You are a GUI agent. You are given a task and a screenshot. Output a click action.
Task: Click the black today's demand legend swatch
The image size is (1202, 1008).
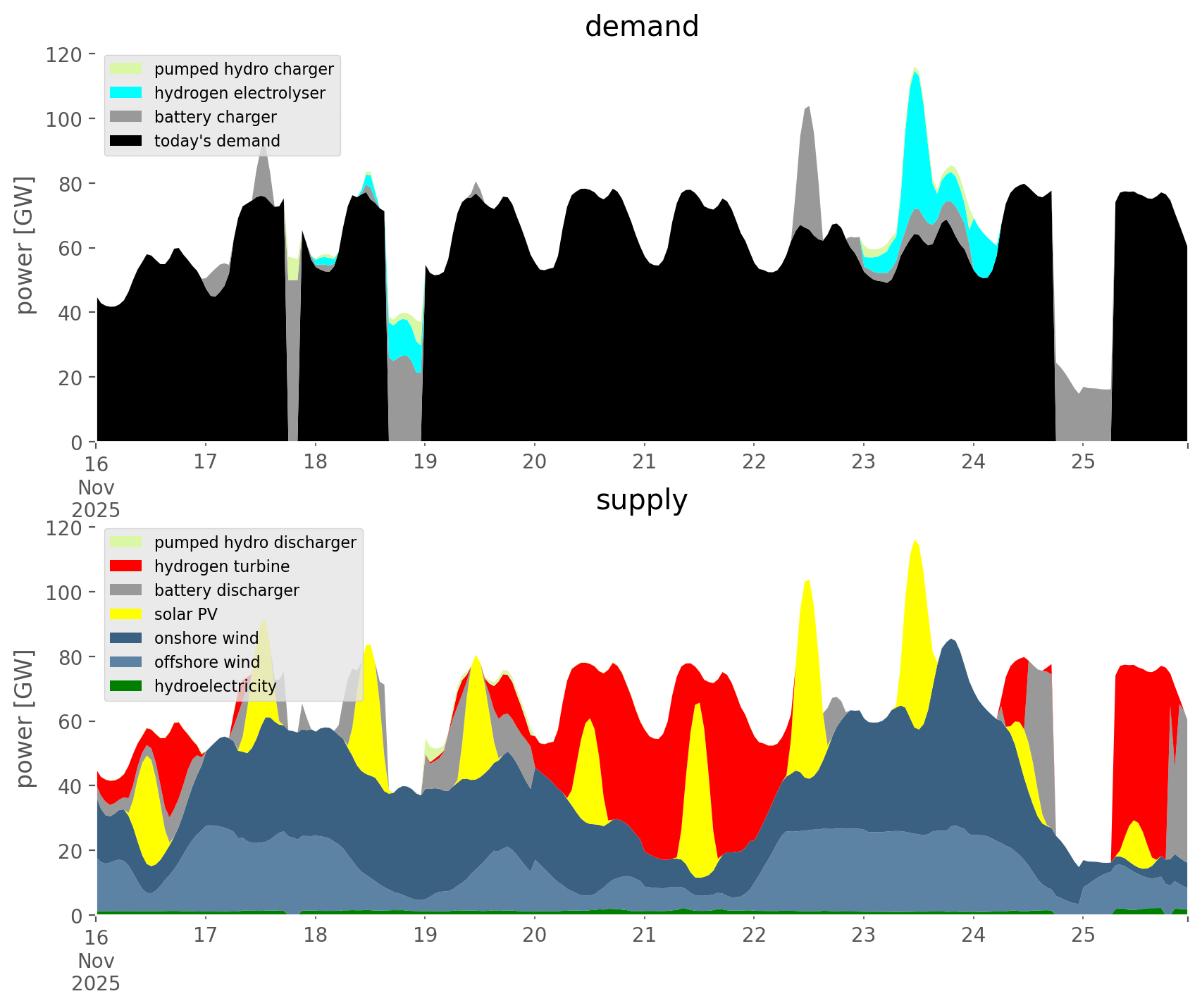click(126, 141)
